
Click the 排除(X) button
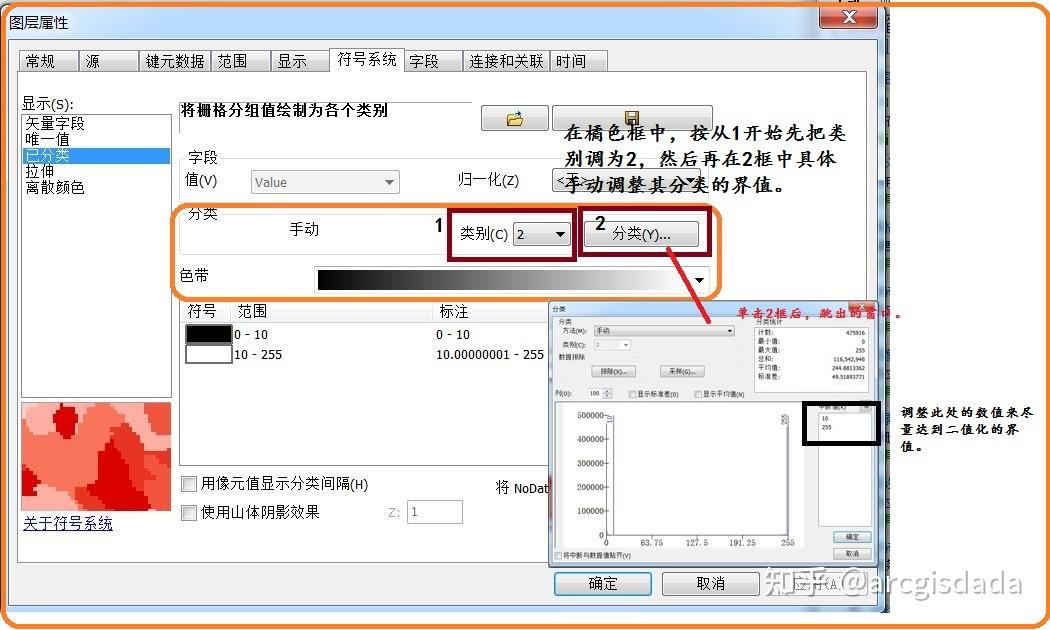click(x=614, y=370)
